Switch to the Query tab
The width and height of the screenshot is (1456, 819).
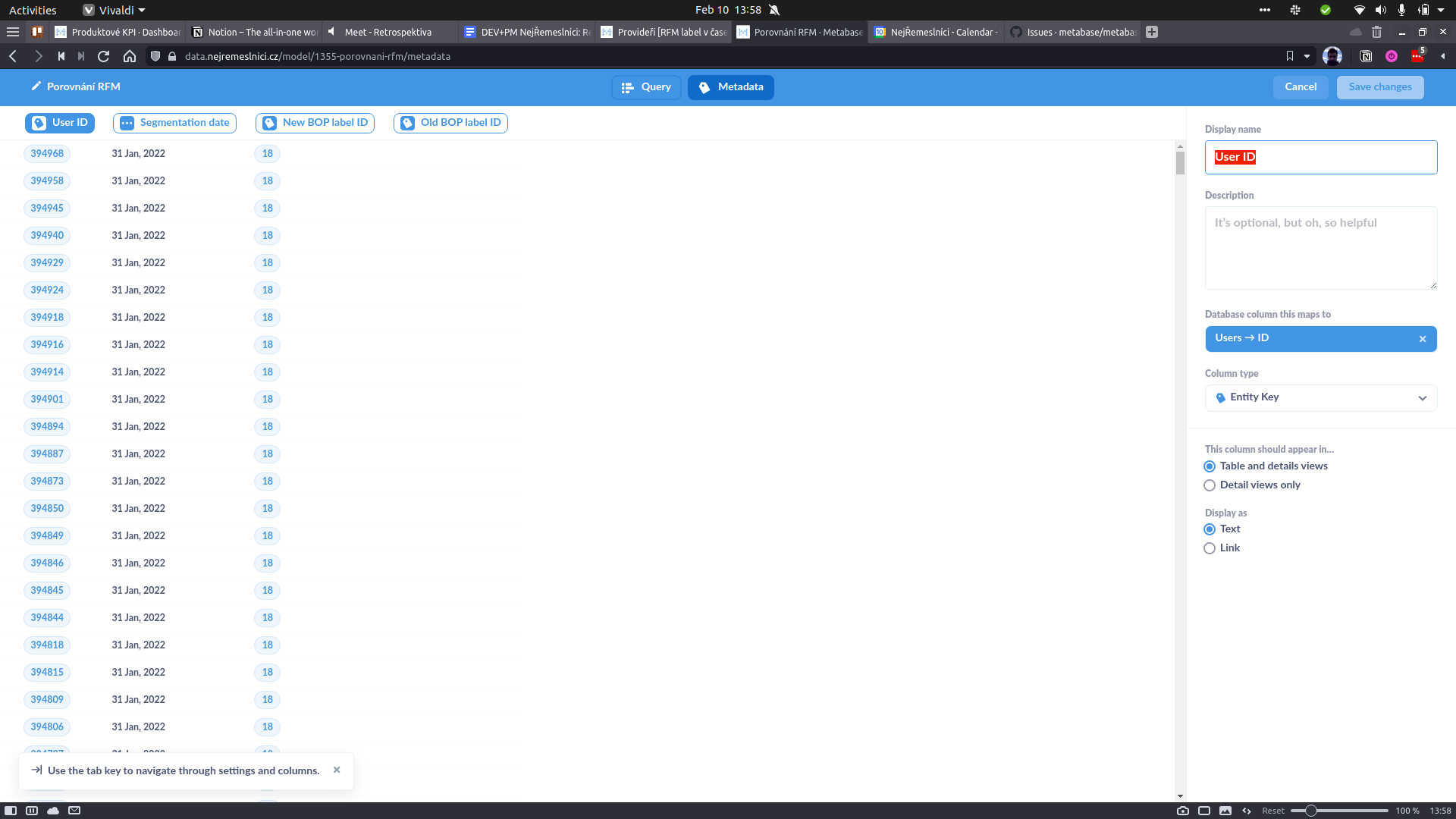[x=646, y=87]
